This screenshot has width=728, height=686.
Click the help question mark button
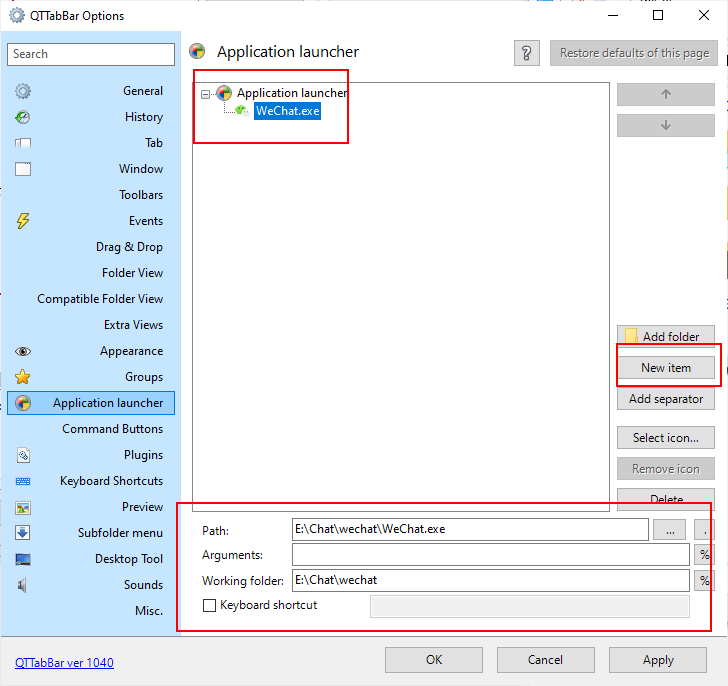click(x=527, y=53)
